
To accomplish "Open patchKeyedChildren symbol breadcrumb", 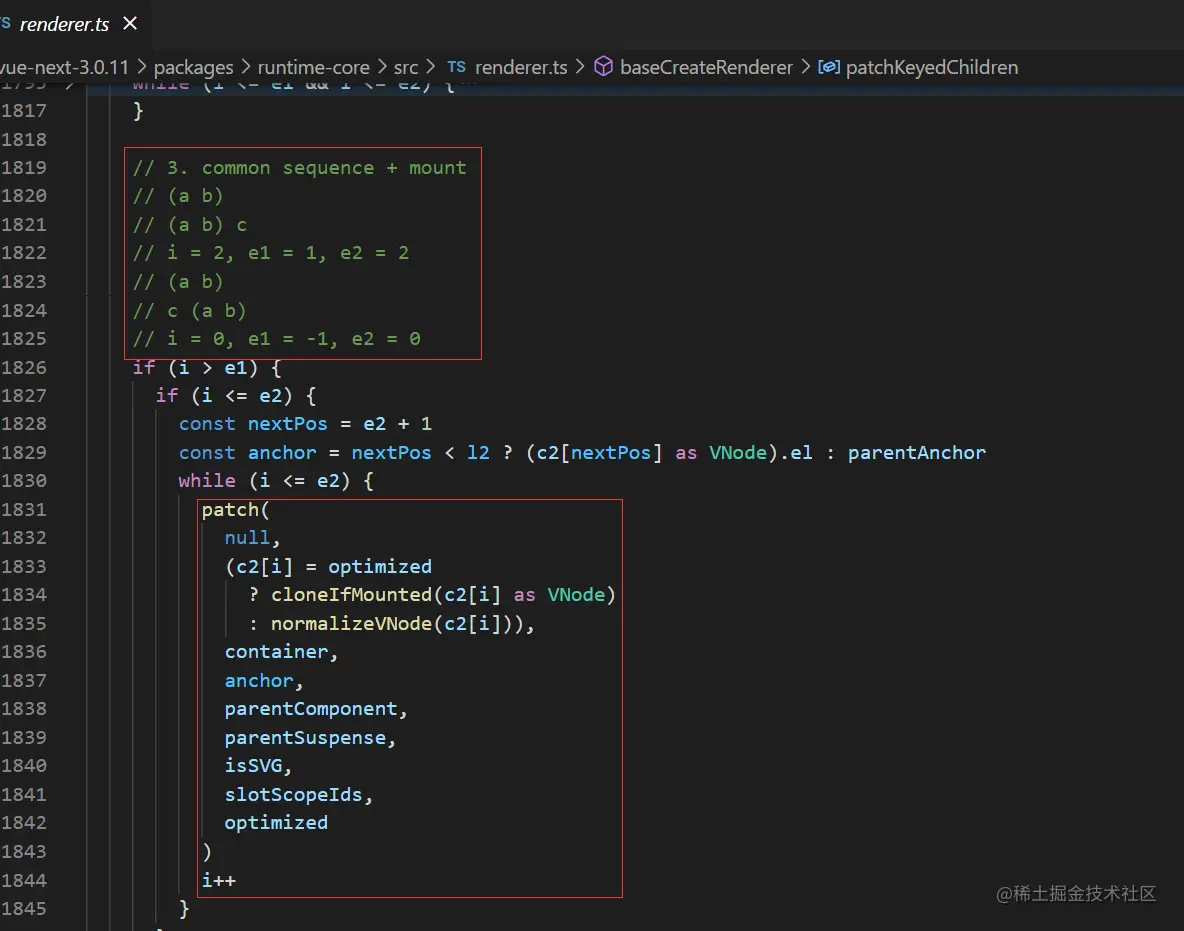I will (932, 67).
